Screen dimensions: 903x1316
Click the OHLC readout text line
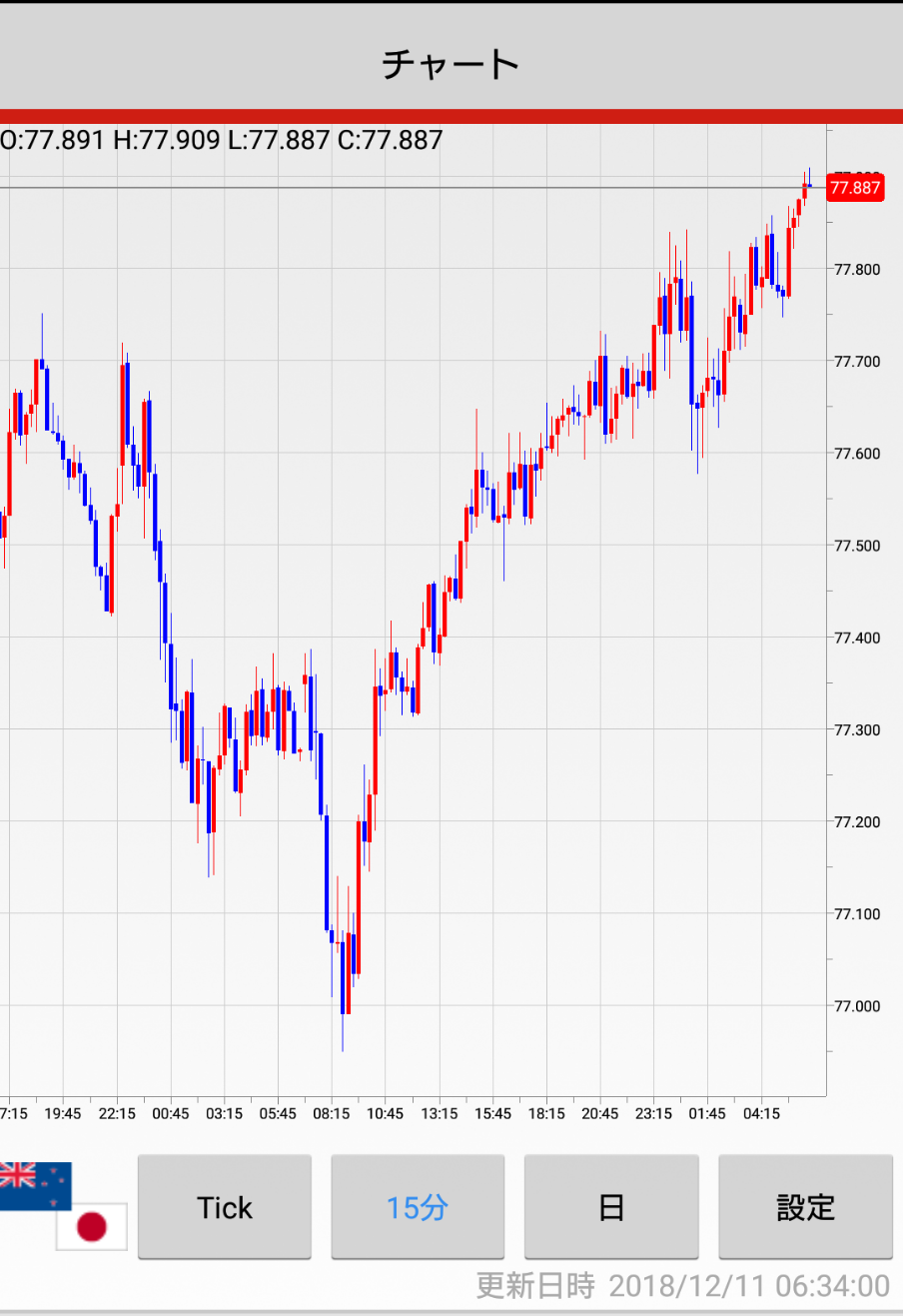(222, 140)
